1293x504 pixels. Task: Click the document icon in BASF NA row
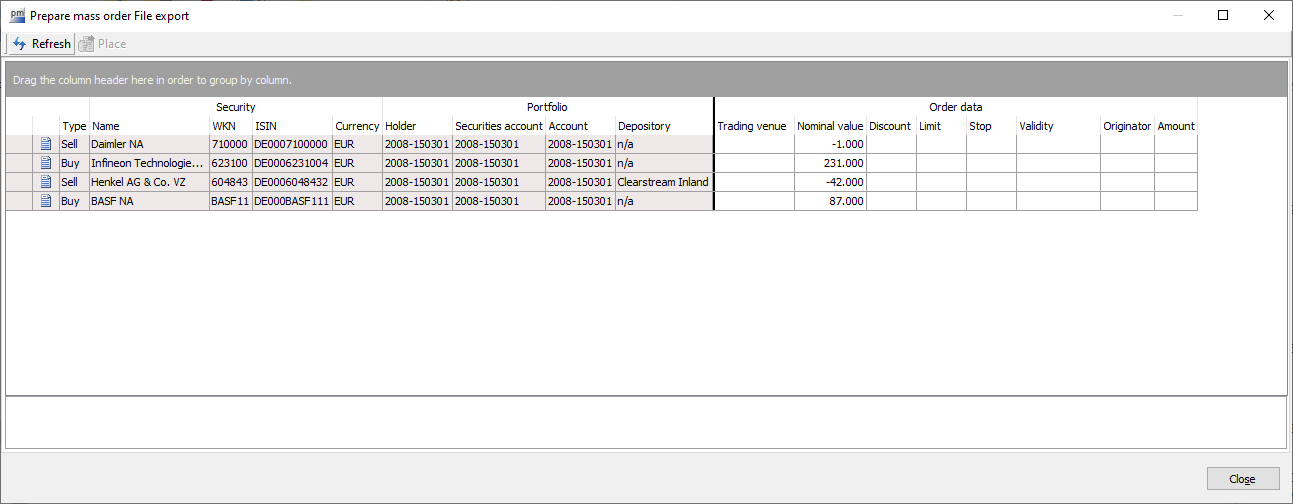coord(46,201)
